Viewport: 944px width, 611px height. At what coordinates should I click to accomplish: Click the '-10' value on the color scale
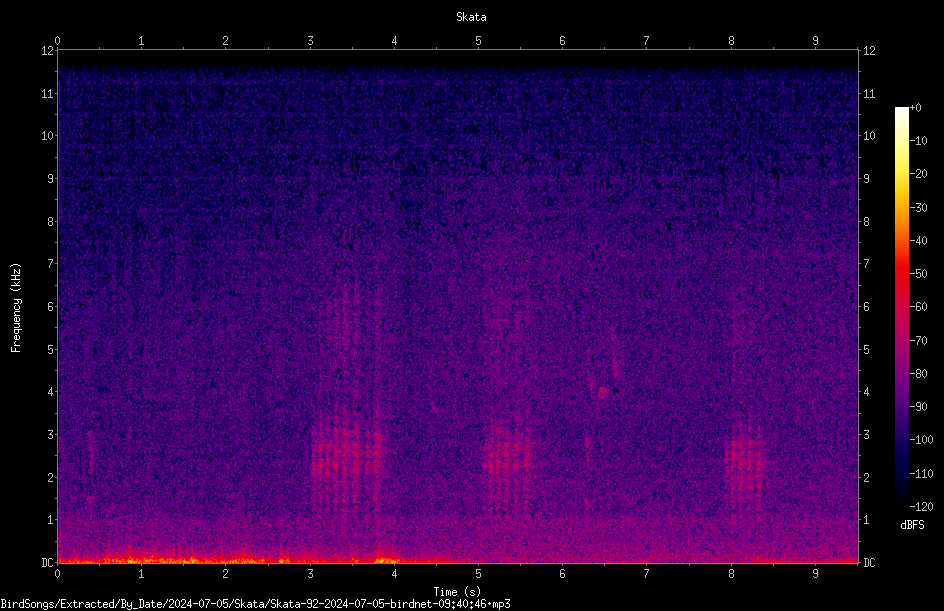click(x=918, y=141)
